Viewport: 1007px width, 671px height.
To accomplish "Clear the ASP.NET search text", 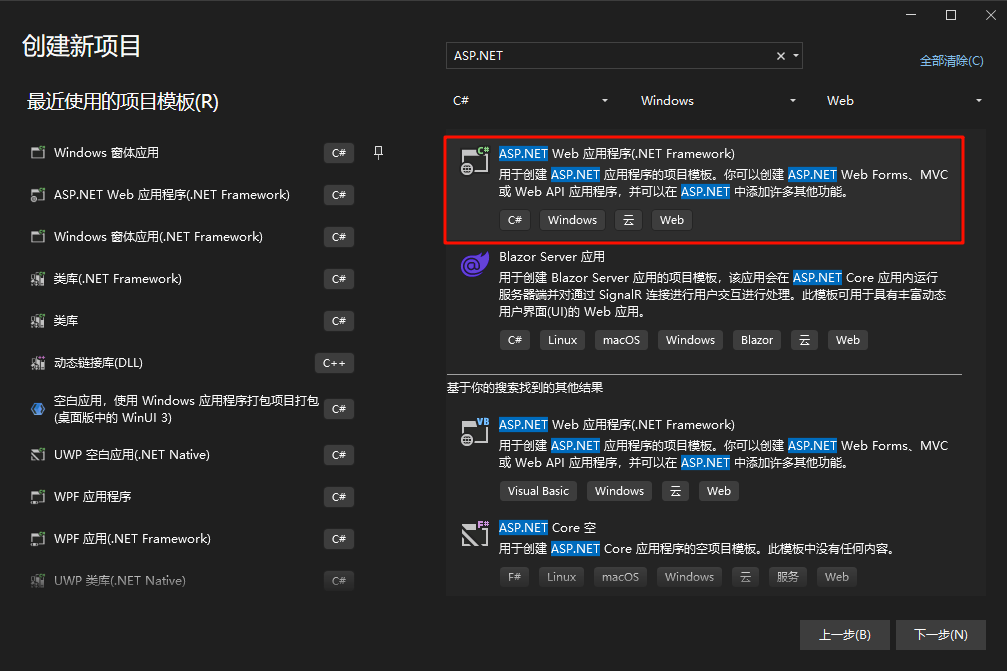I will (780, 56).
